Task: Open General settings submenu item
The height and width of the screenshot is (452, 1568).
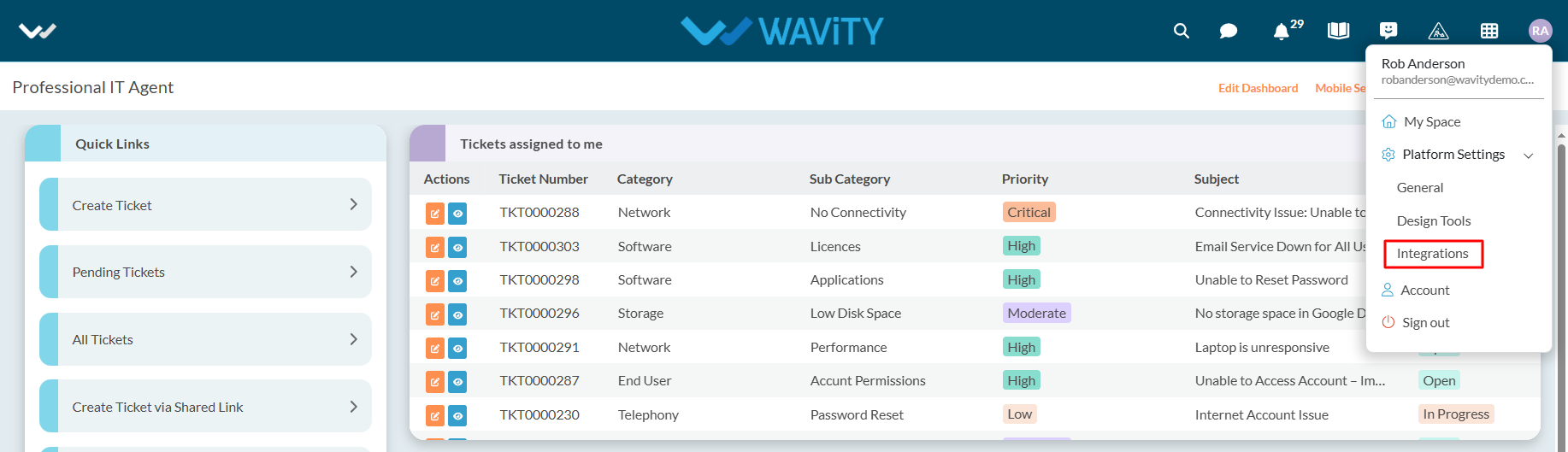Action: [1420, 188]
